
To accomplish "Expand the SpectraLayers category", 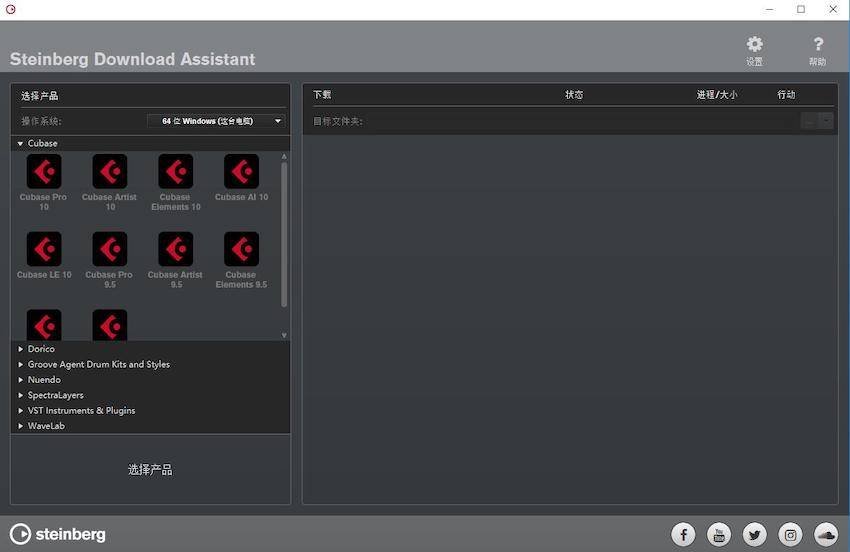I will [20, 395].
